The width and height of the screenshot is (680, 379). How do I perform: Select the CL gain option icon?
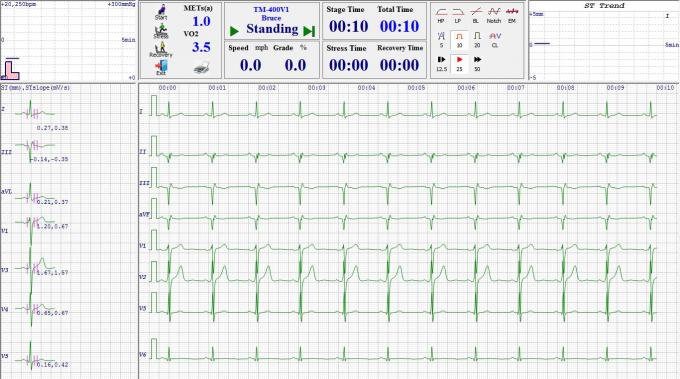[495, 40]
